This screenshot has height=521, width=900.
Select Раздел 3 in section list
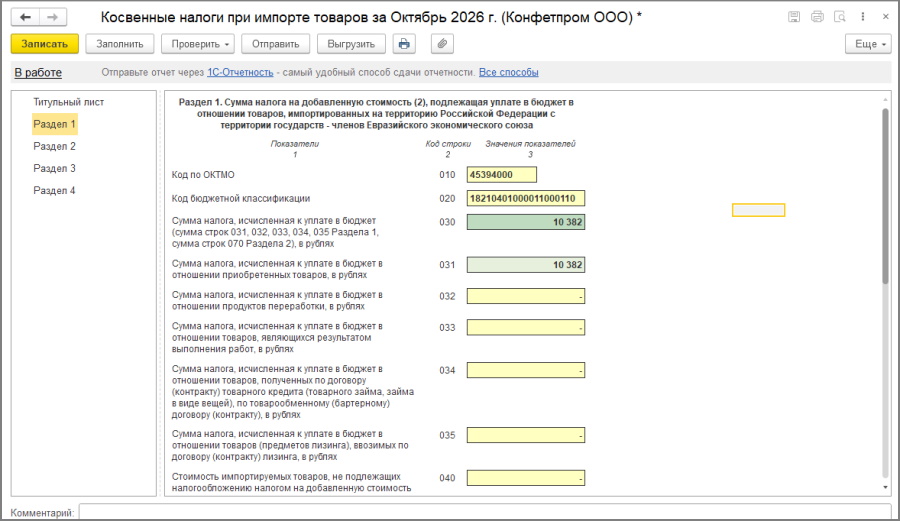[x=55, y=168]
